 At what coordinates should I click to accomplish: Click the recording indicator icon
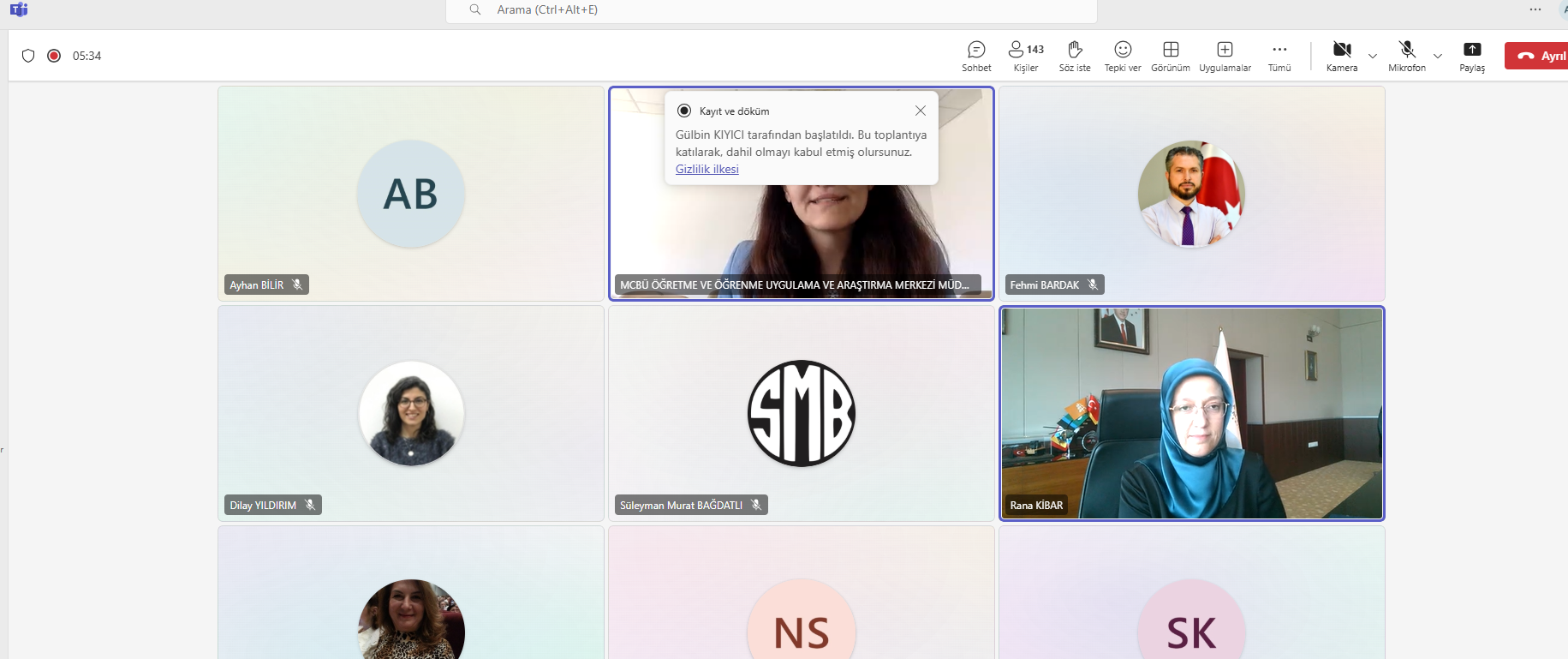[x=54, y=56]
